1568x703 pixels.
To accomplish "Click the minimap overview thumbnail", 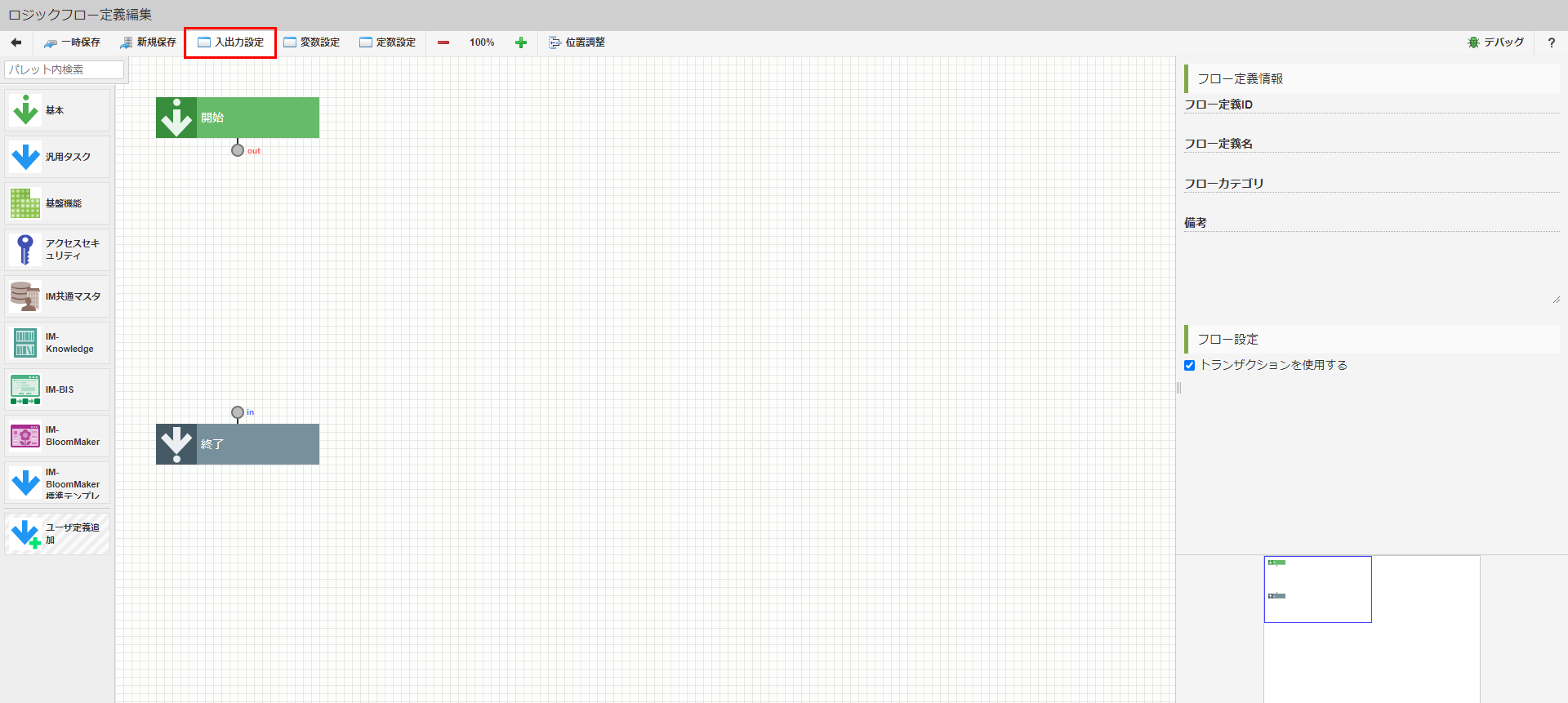I will pyautogui.click(x=1372, y=629).
